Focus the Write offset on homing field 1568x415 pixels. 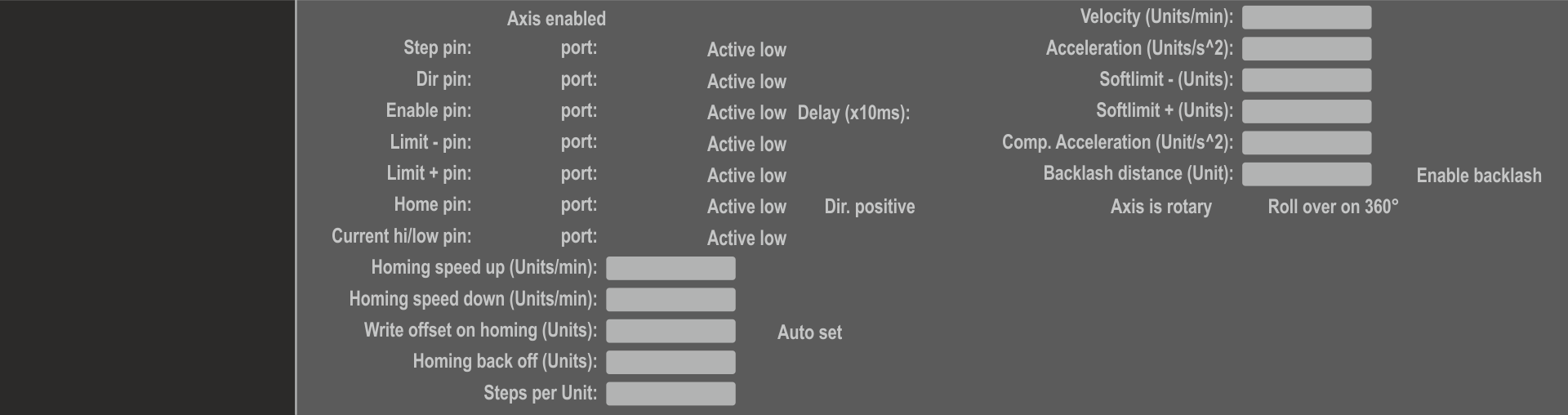[670, 331]
